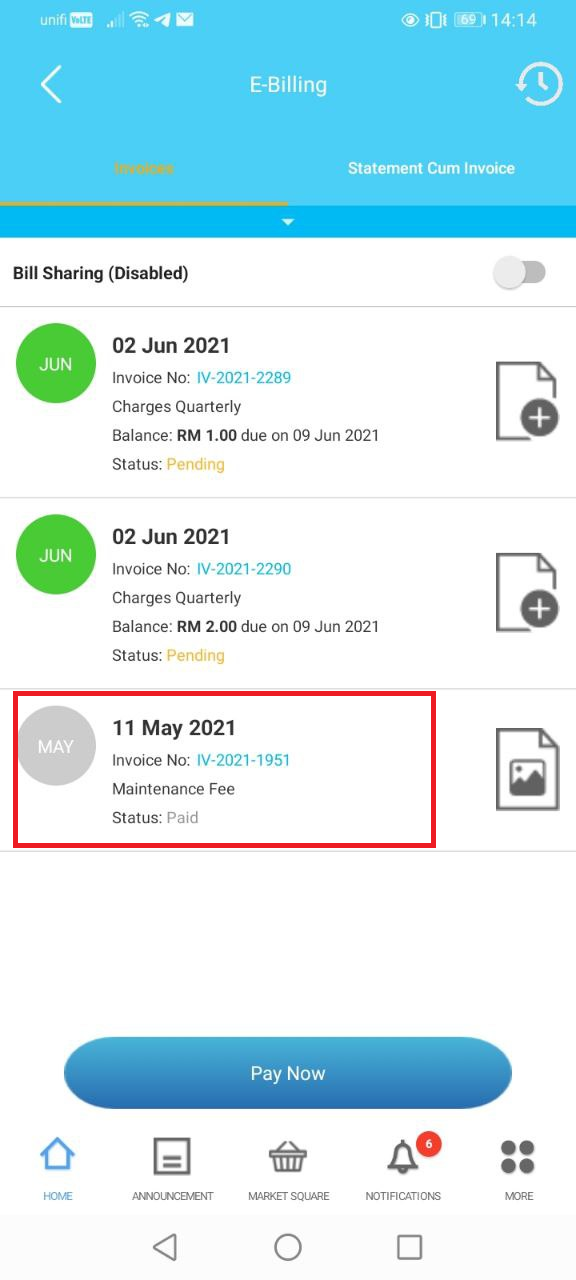The image size is (576, 1280).
Task: Open add-document icon for invoice IV-2021-2290
Action: (x=527, y=592)
